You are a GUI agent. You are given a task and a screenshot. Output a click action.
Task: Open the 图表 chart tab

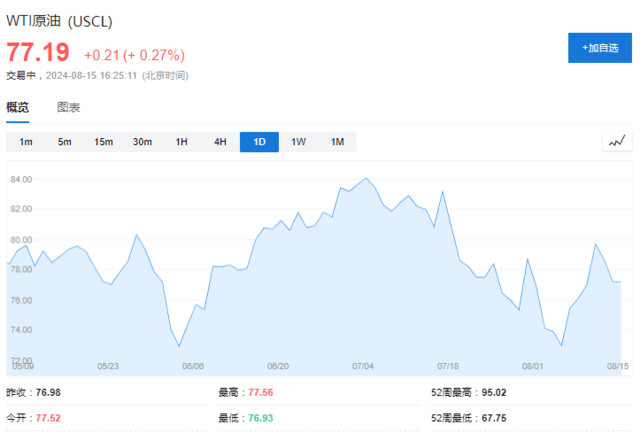(x=68, y=107)
